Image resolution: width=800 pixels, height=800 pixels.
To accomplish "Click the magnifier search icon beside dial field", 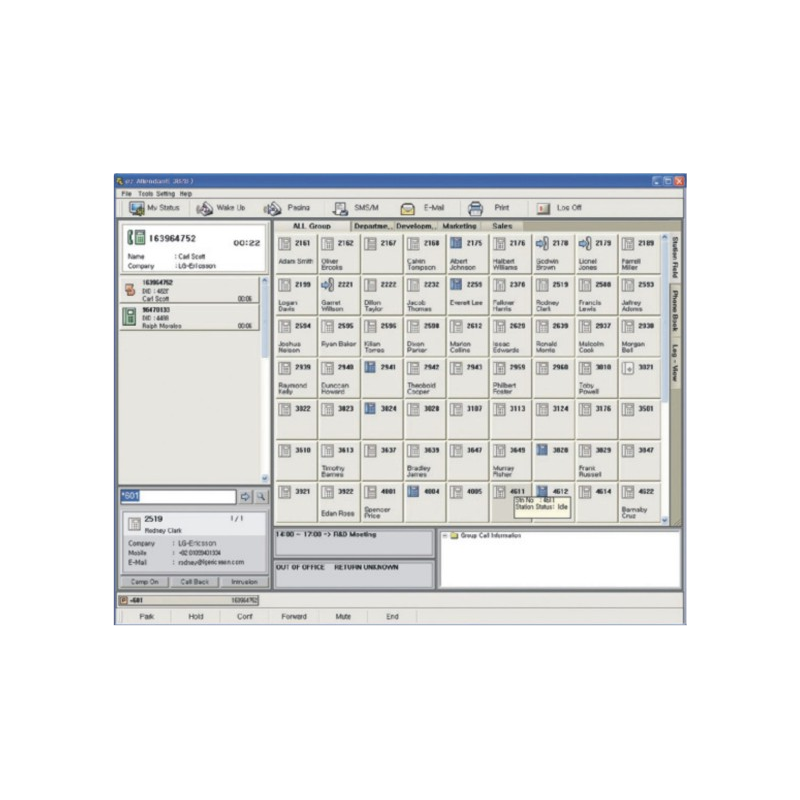I will (x=261, y=496).
